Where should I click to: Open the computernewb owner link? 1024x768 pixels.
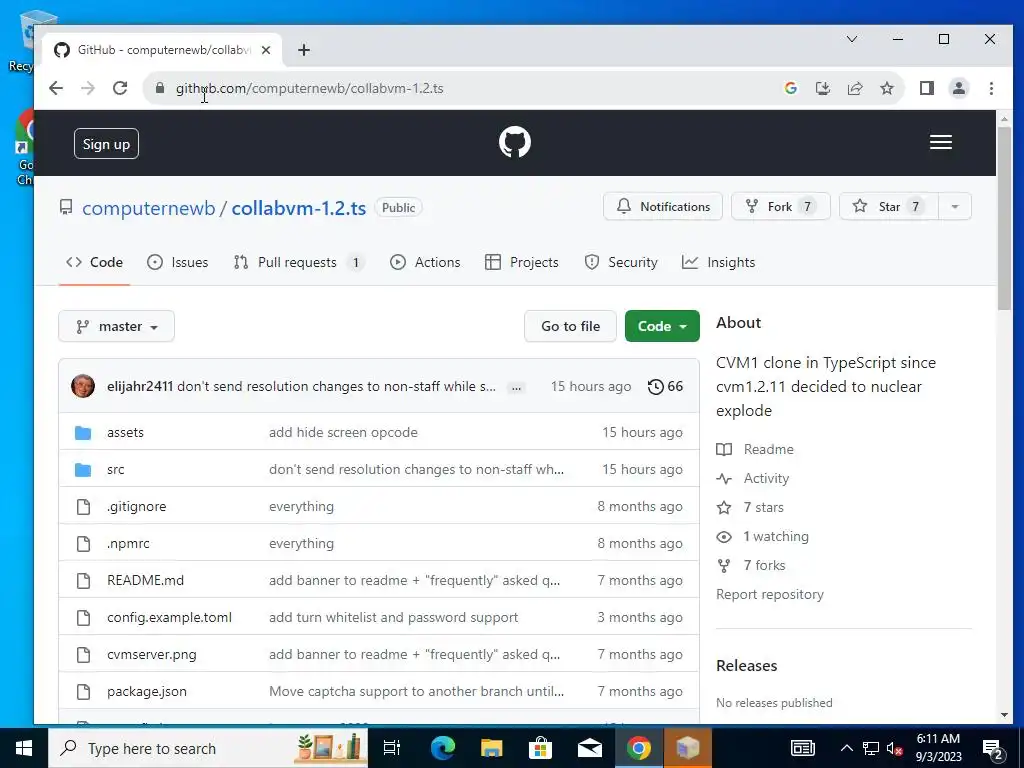[x=148, y=208]
